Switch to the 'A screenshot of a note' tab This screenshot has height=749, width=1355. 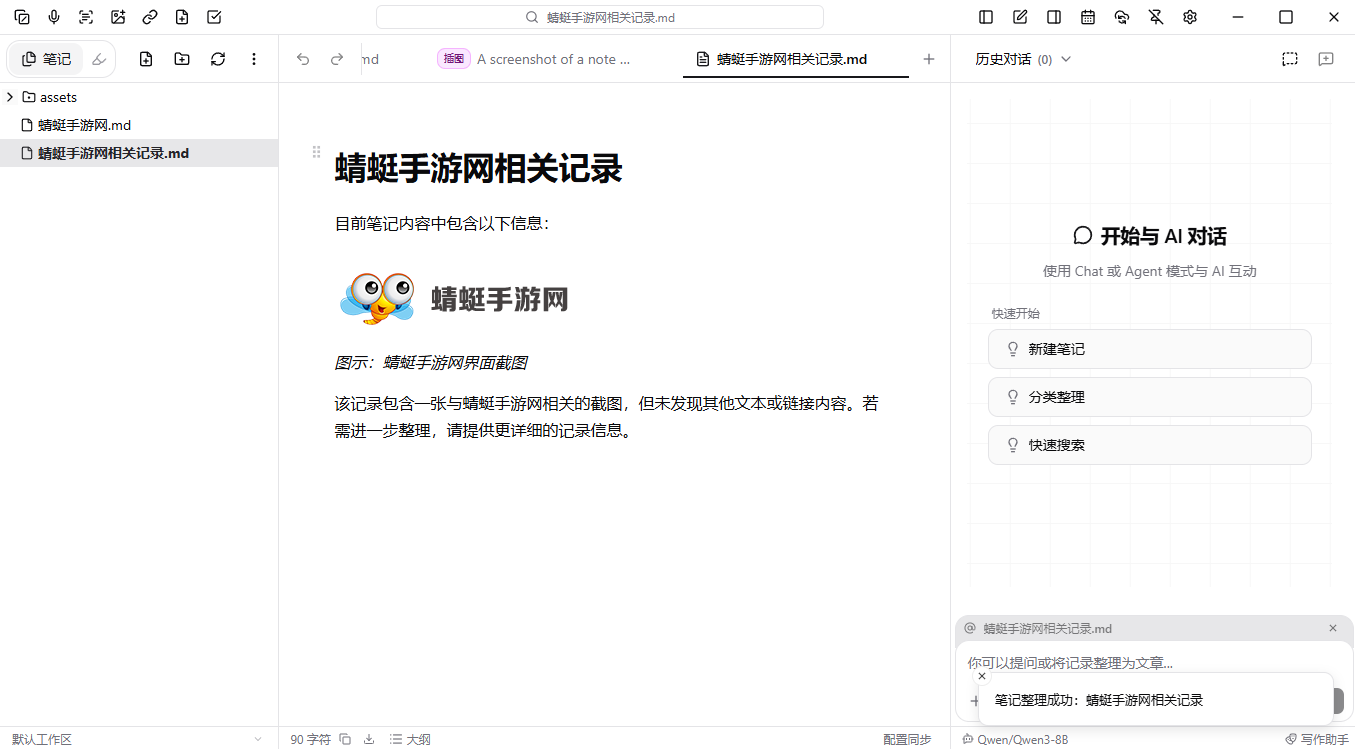click(534, 59)
